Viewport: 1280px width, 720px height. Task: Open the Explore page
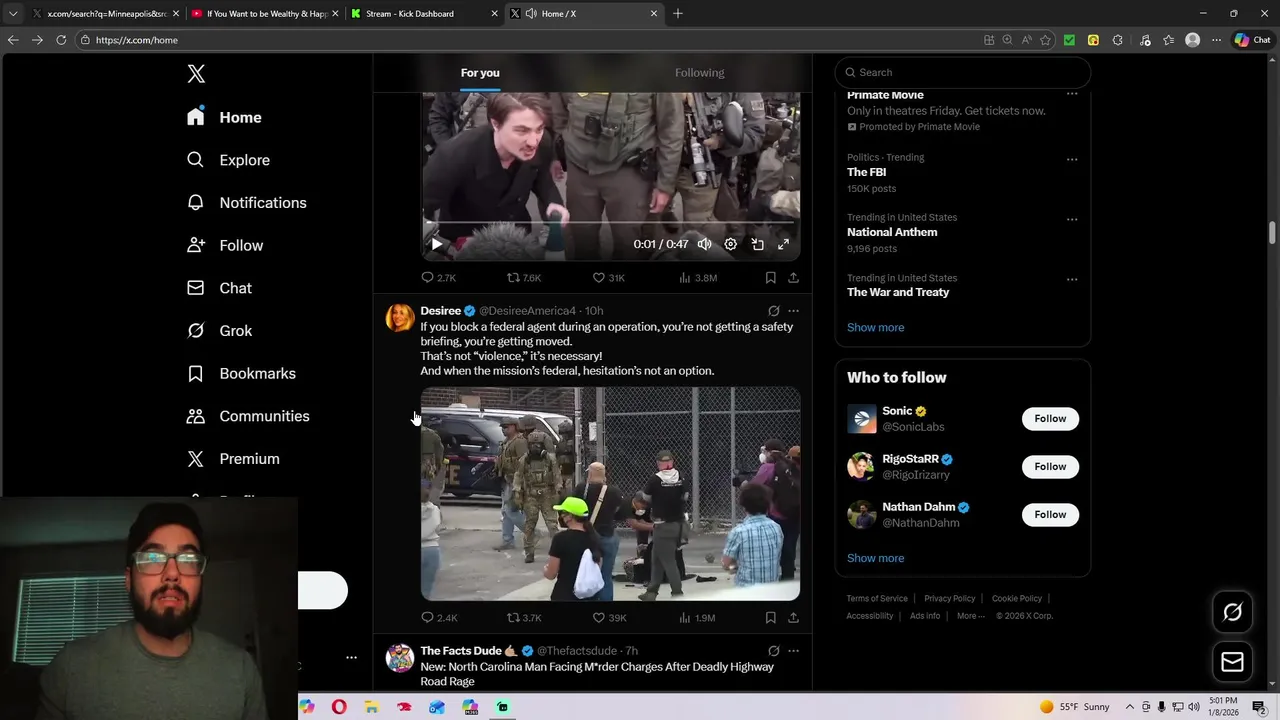pyautogui.click(x=228, y=160)
